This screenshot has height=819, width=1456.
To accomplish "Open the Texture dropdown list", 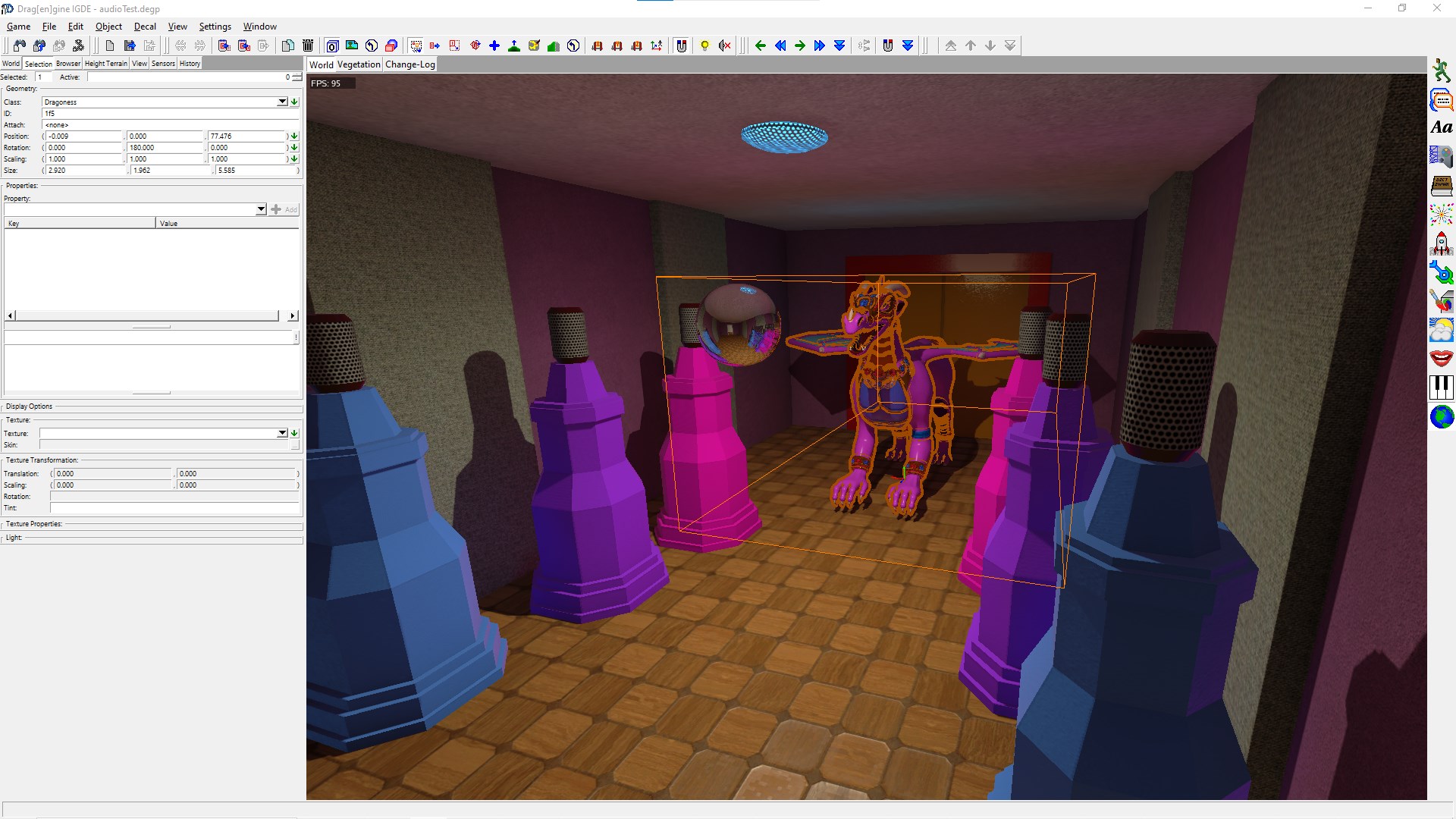I will 282,433.
